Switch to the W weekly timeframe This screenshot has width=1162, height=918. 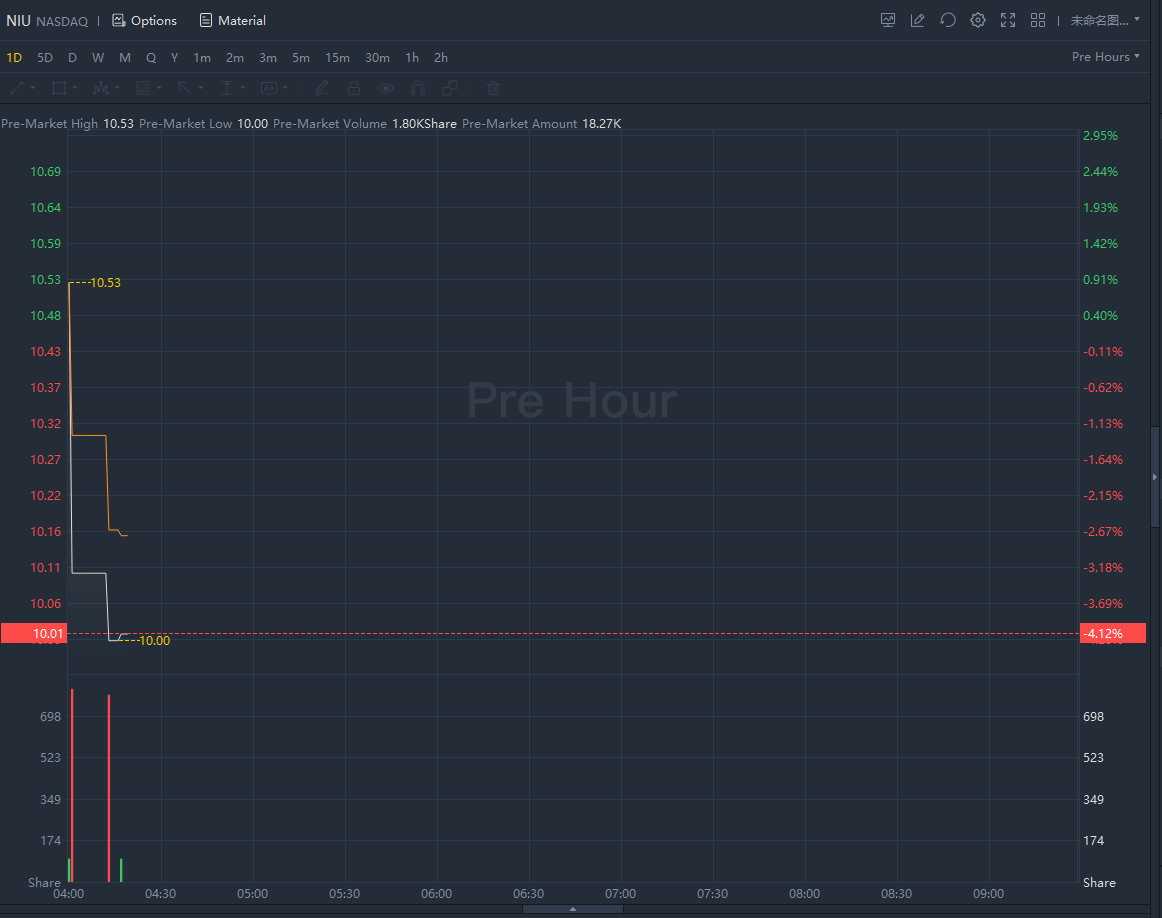coord(98,58)
